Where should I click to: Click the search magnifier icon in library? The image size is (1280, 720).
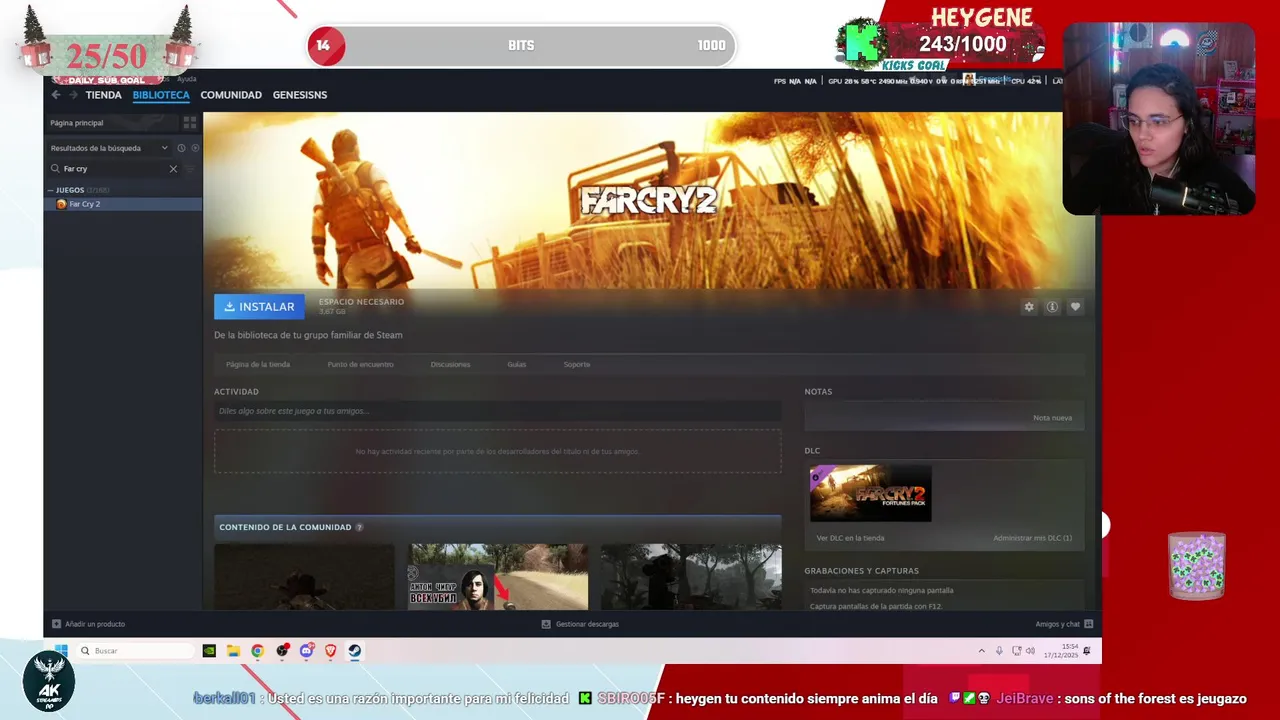pyautogui.click(x=56, y=169)
